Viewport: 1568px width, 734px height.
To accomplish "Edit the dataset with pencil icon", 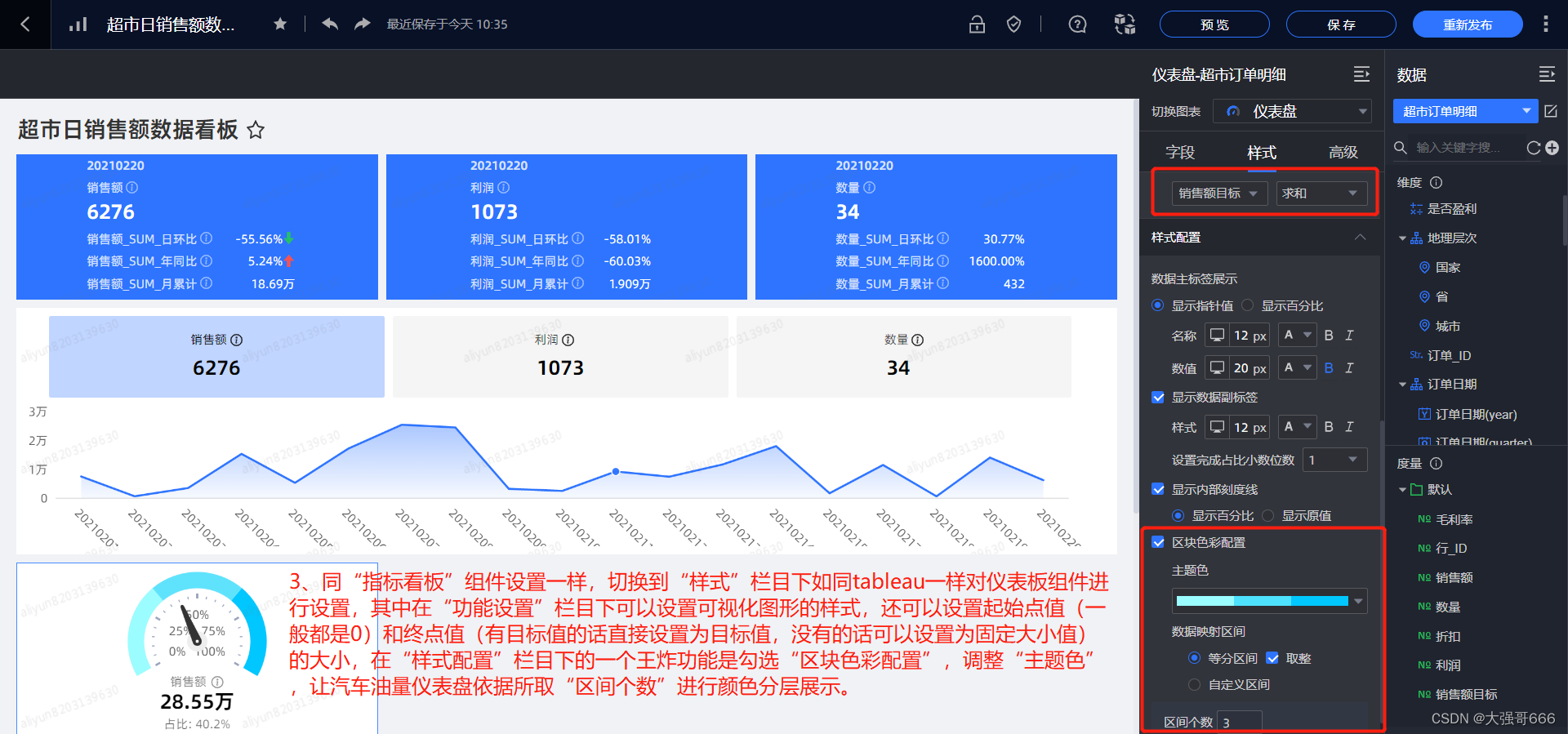I will (x=1551, y=111).
